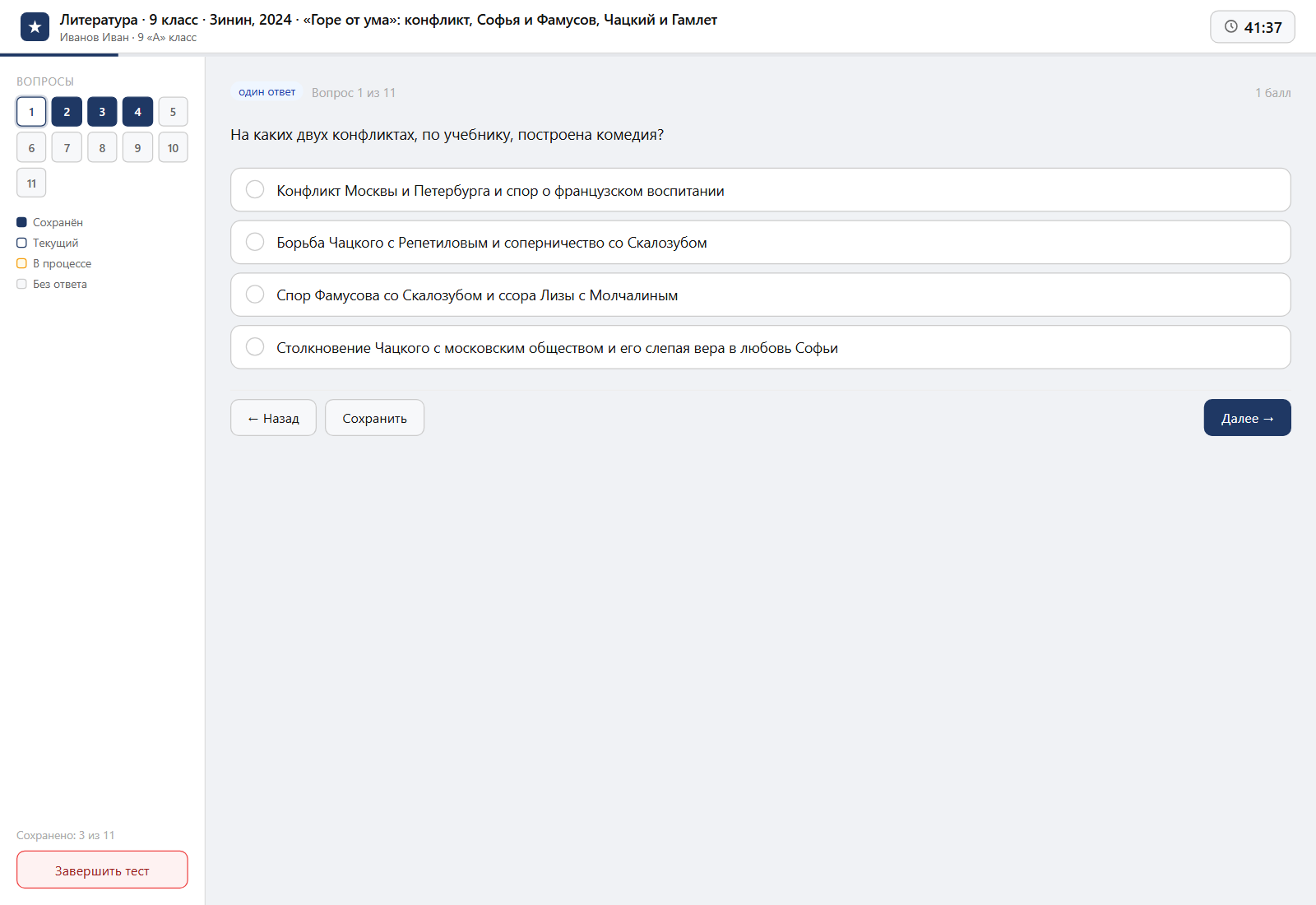Choose answer about Chatsky fighting Repetilov
Image resolution: width=1316 pixels, height=905 pixels.
click(x=760, y=242)
